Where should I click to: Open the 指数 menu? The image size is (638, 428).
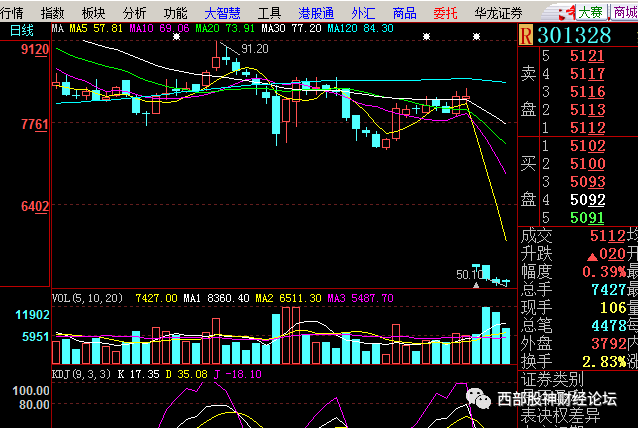click(x=52, y=12)
